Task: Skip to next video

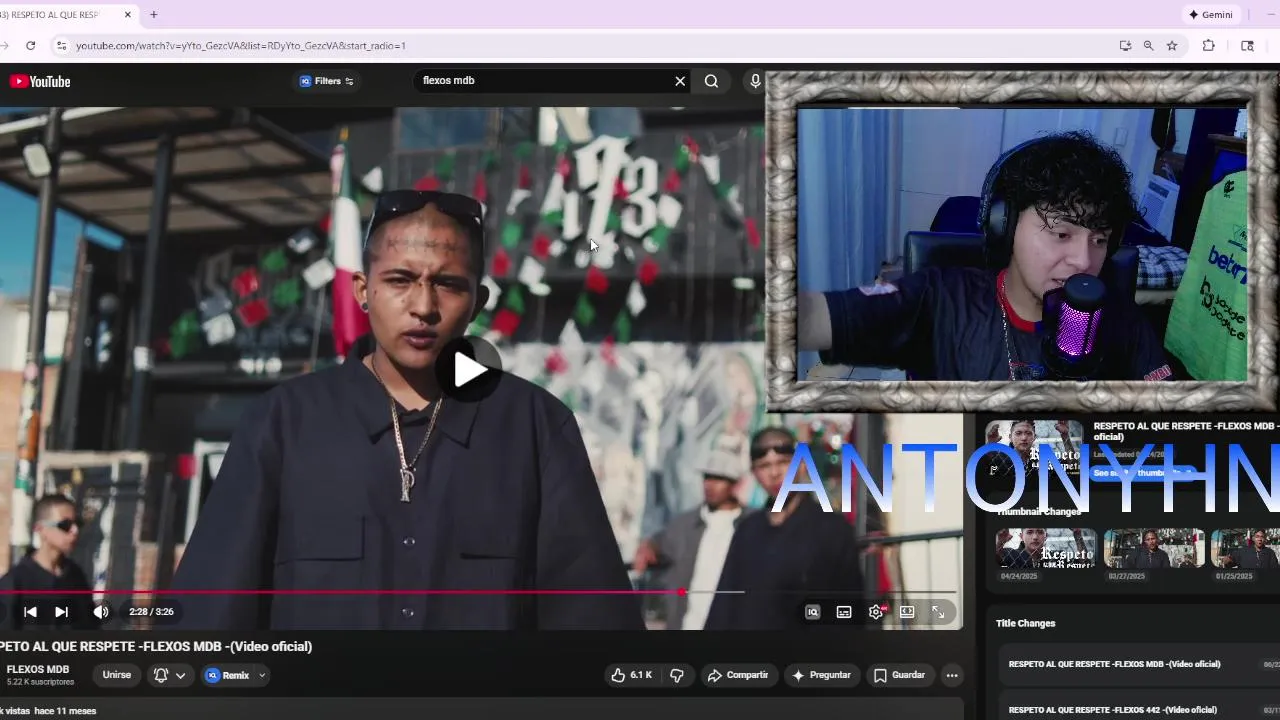Action: (x=61, y=612)
